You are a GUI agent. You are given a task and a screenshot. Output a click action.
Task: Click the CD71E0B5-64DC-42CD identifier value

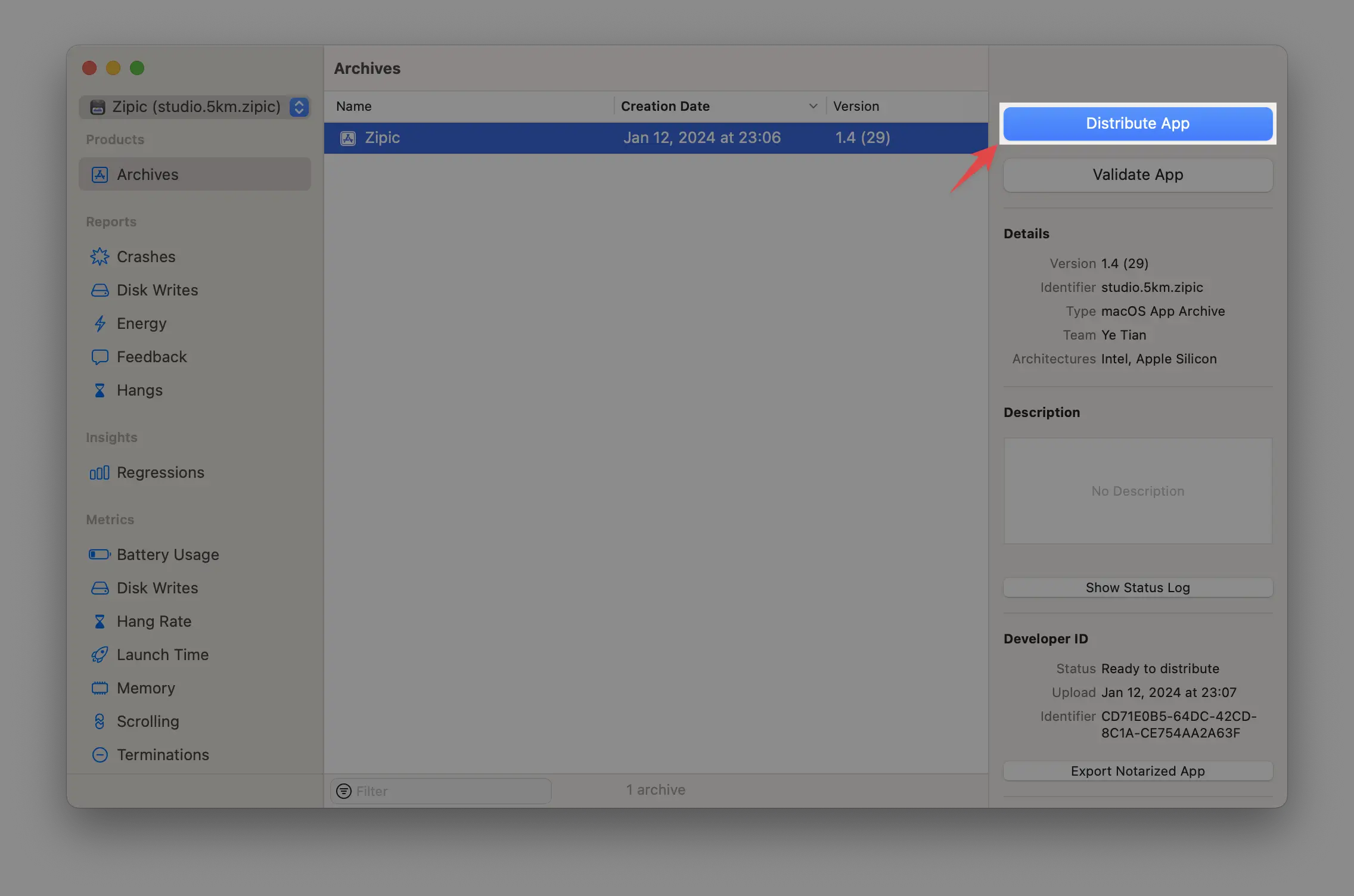tap(1178, 724)
